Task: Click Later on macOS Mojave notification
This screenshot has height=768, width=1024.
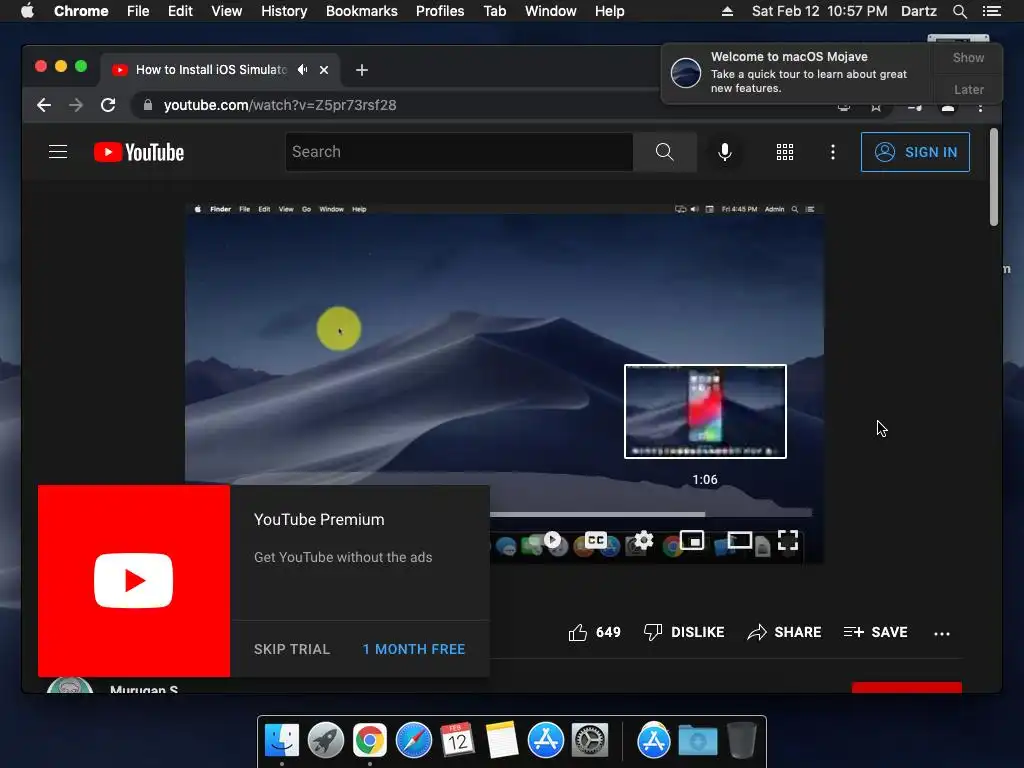Action: click(968, 89)
